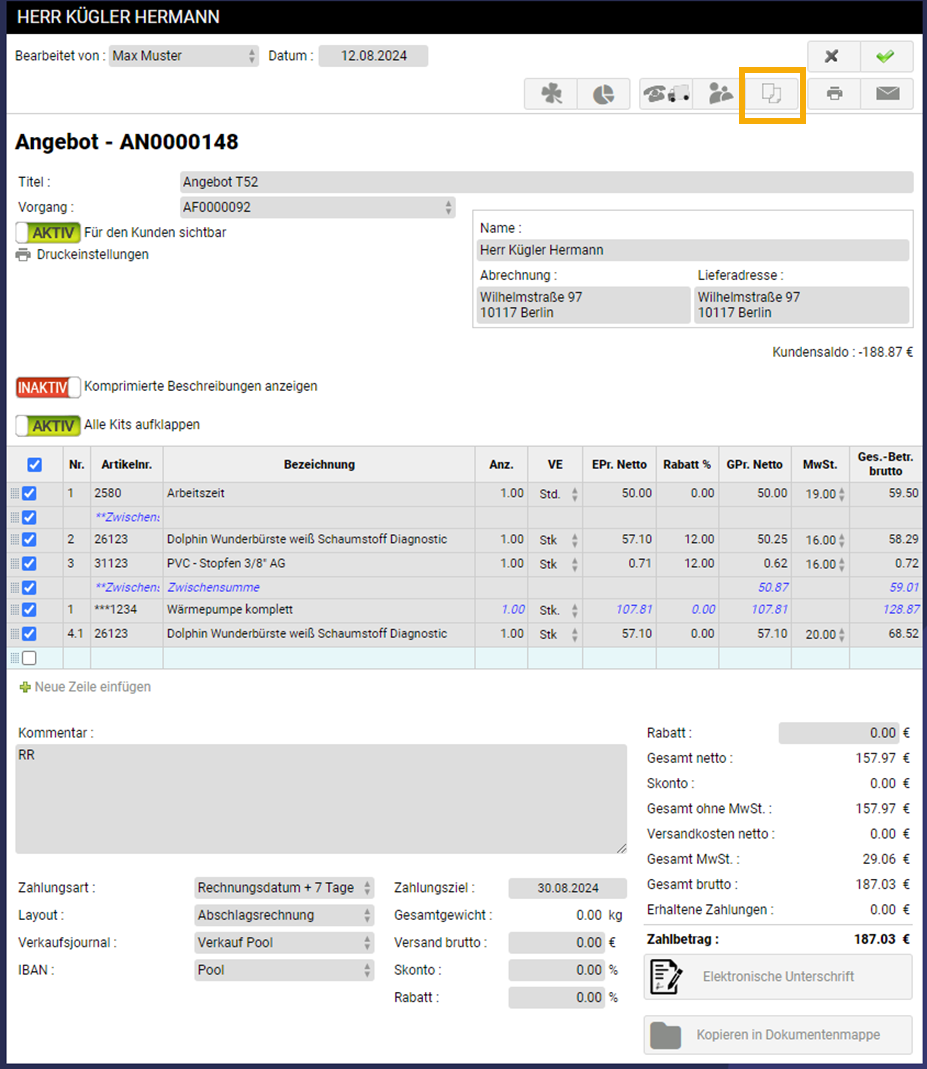Click the 'Elektronische Unterschrift' button

(778, 976)
